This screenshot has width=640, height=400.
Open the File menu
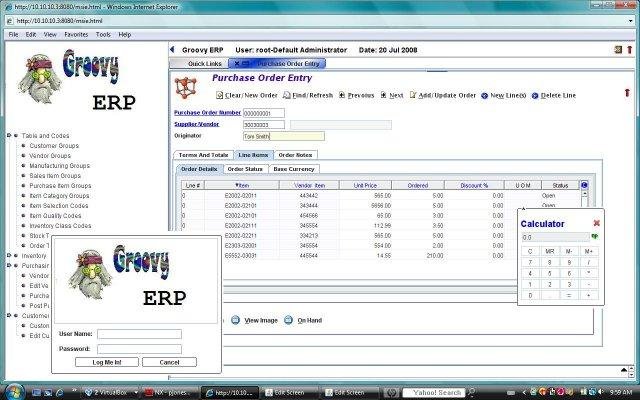point(13,35)
